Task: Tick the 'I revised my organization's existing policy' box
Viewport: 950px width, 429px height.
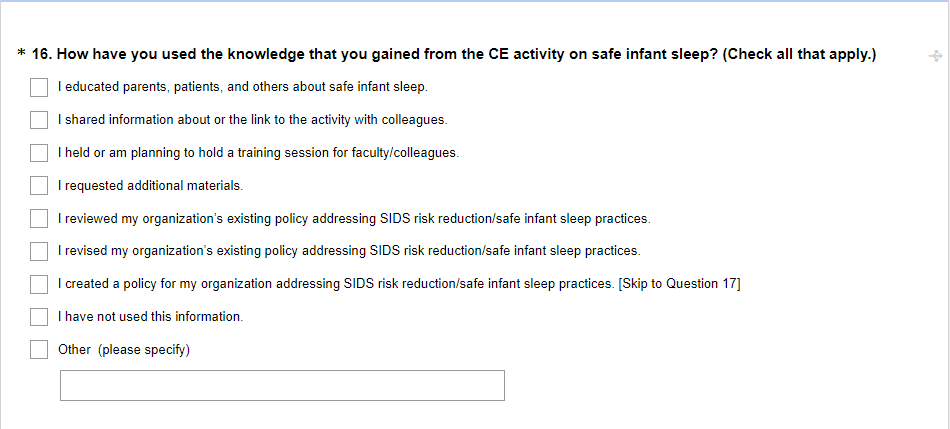Action: [x=39, y=250]
